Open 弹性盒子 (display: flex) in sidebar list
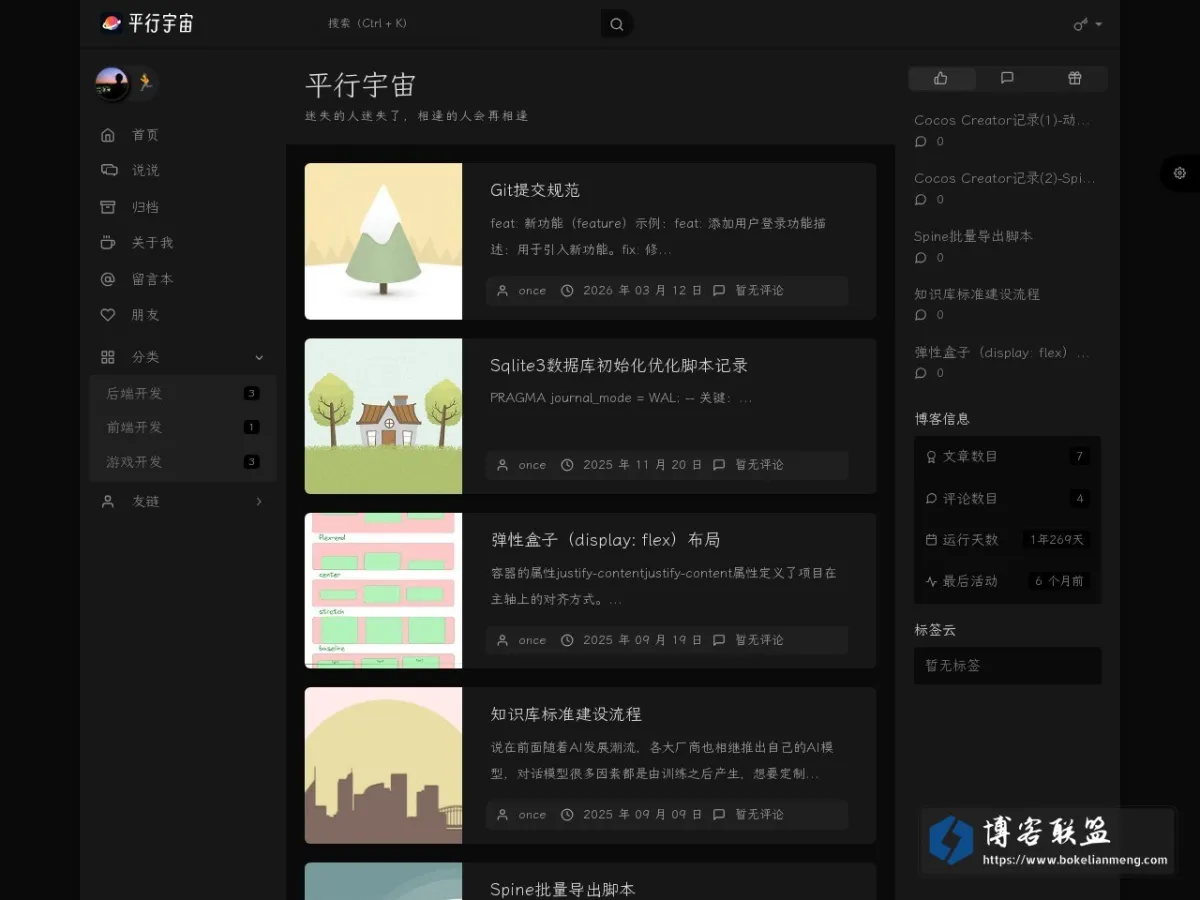Viewport: 1200px width, 900px height. pos(1002,352)
